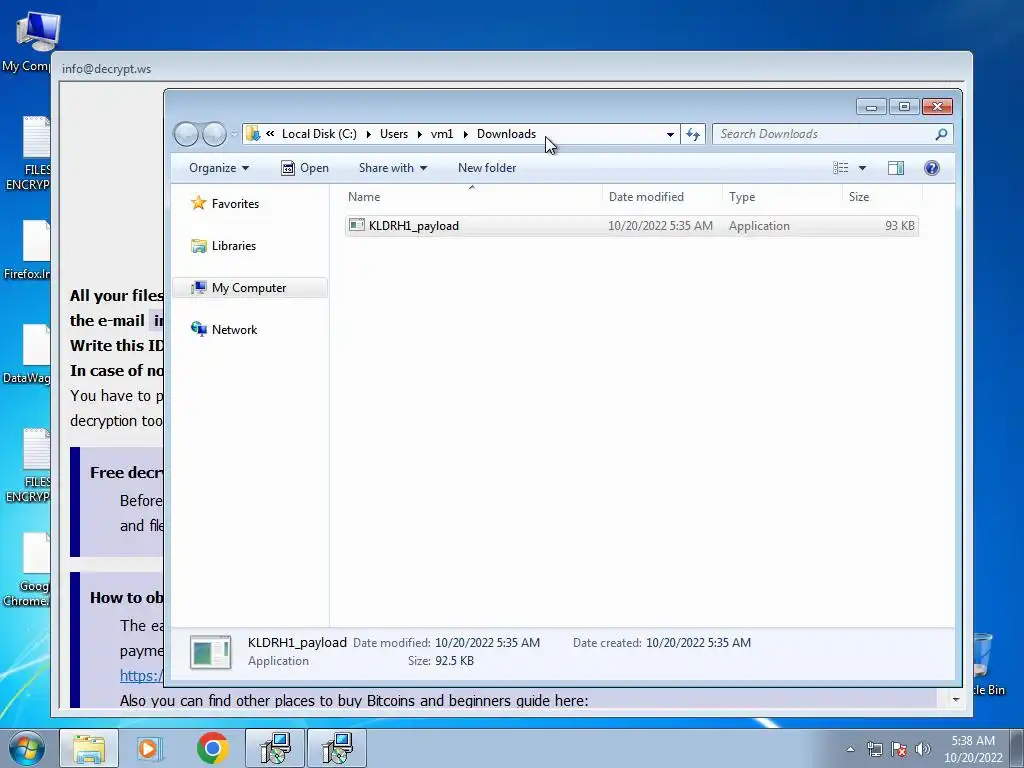Click network icon in system tray
The width and height of the screenshot is (1024, 768).
(x=874, y=749)
